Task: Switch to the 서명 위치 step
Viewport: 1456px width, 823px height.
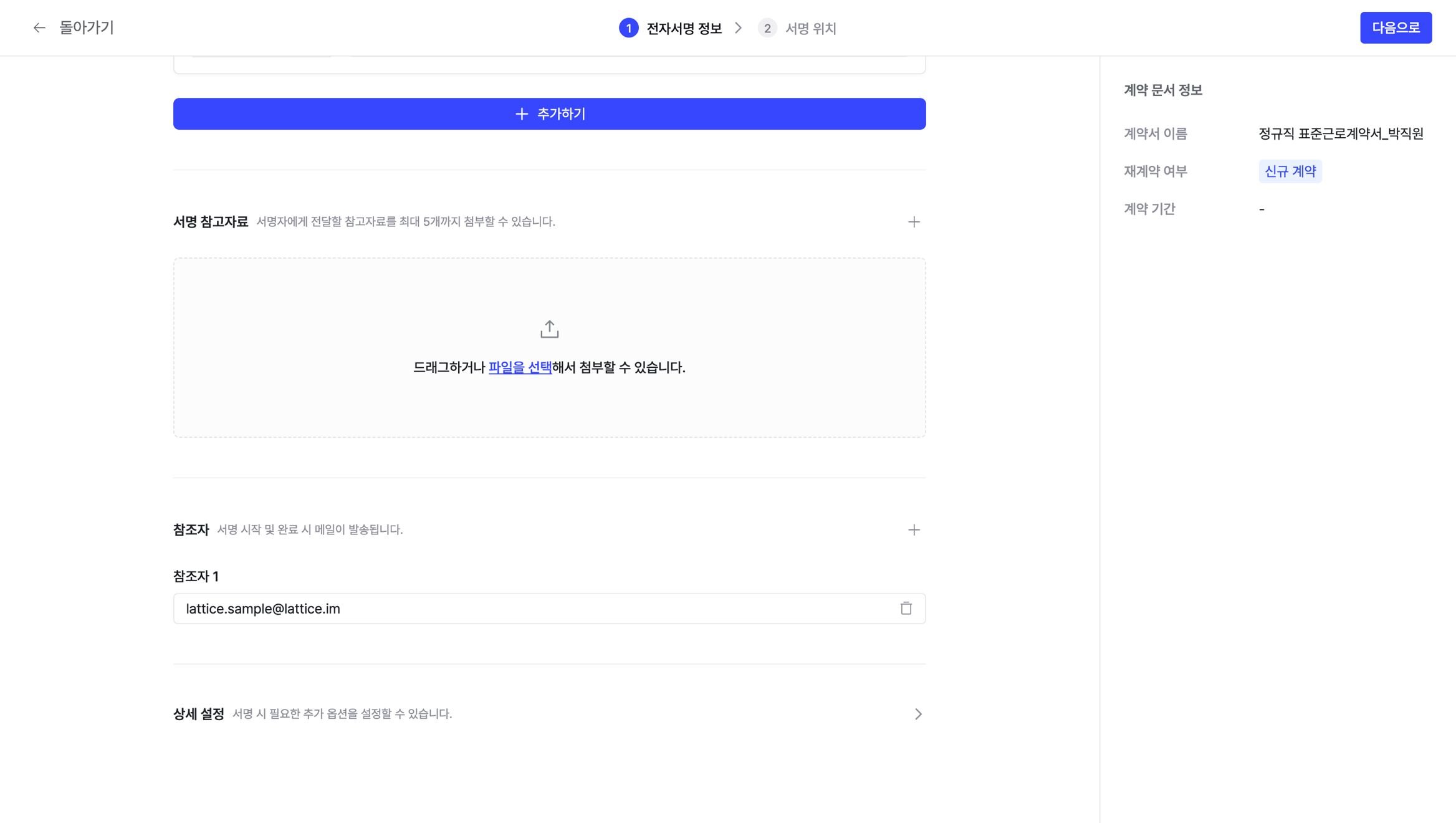Action: [810, 29]
